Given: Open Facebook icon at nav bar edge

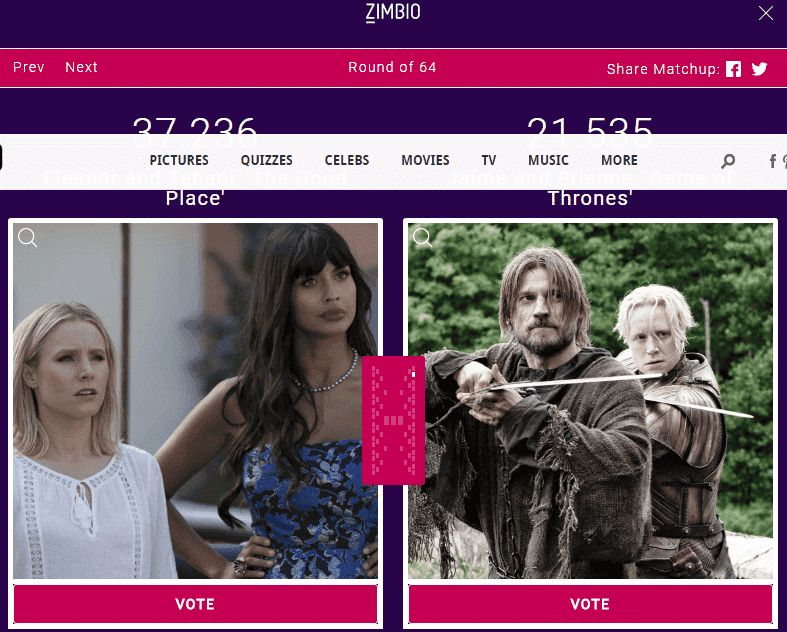Looking at the screenshot, I should click(773, 161).
